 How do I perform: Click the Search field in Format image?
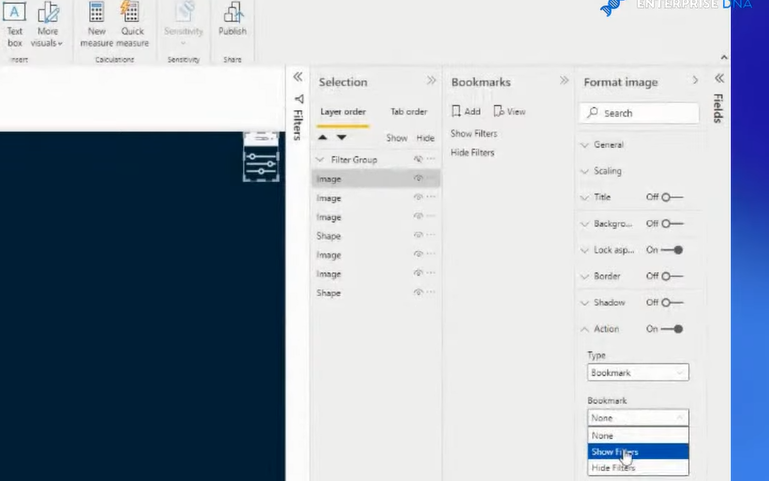[x=642, y=113]
